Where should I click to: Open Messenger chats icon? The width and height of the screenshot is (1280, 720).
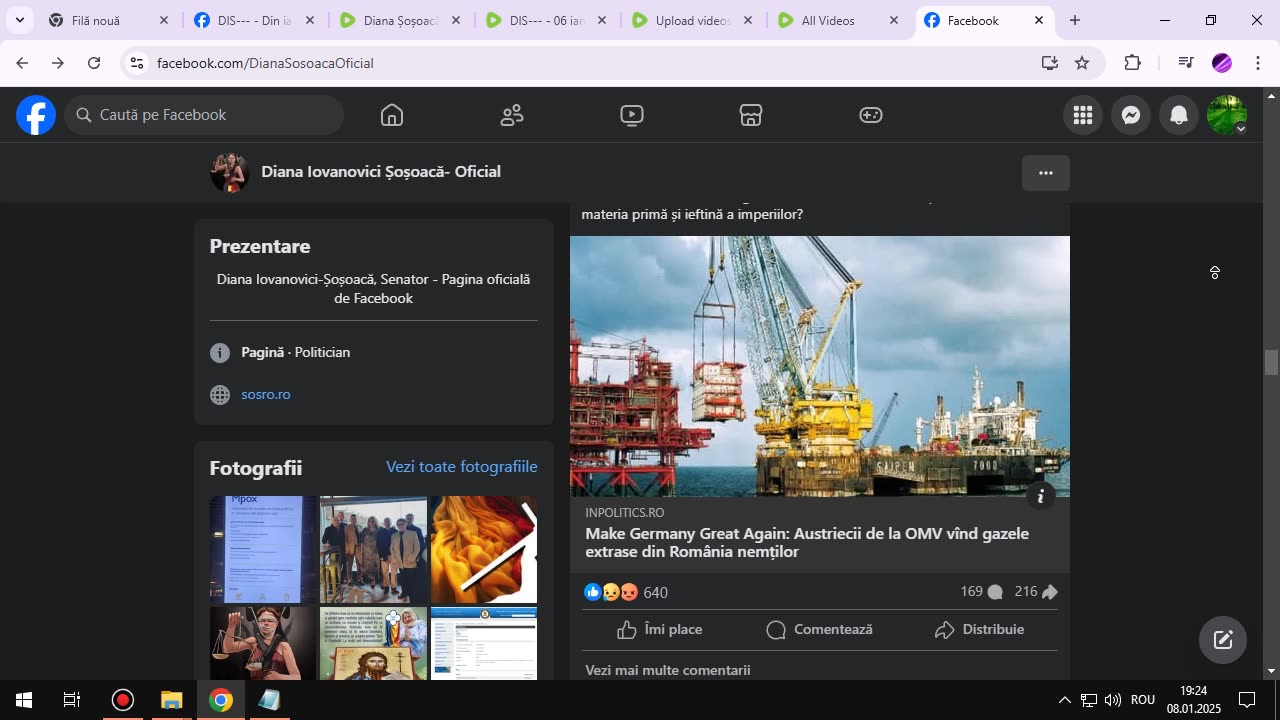[1131, 115]
